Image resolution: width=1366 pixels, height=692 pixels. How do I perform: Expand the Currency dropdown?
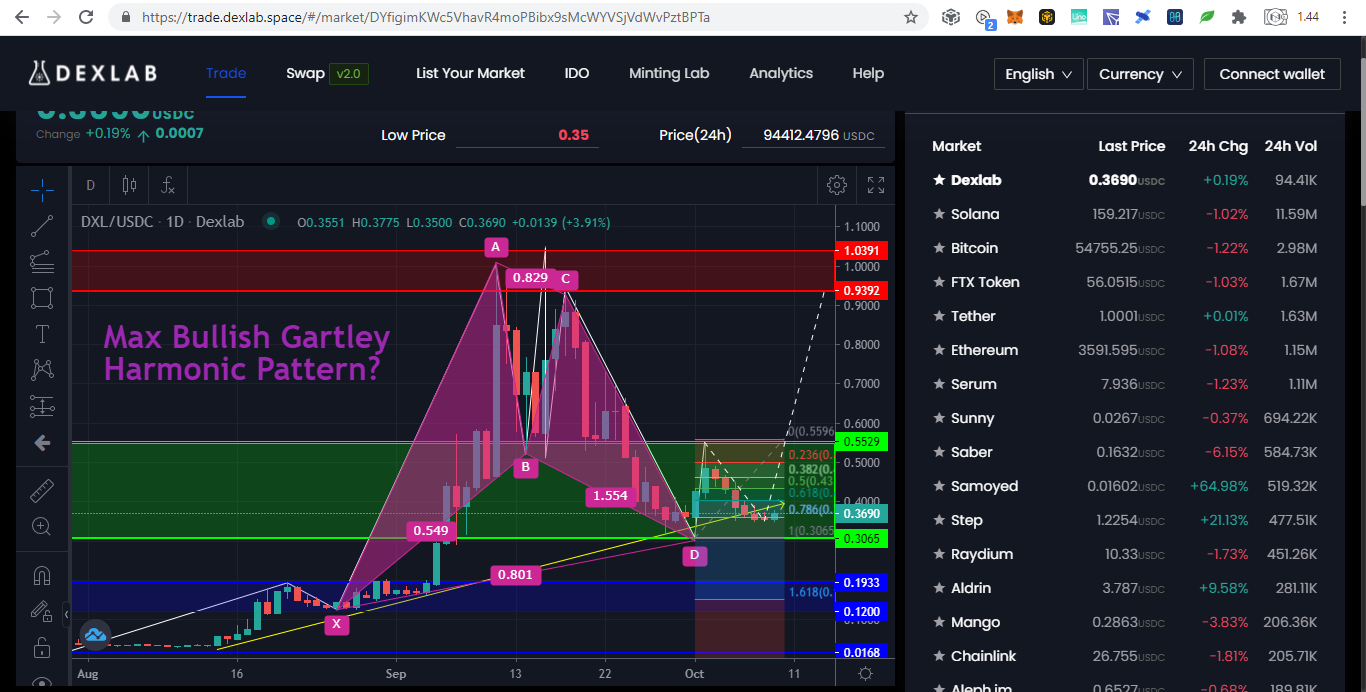point(1140,74)
